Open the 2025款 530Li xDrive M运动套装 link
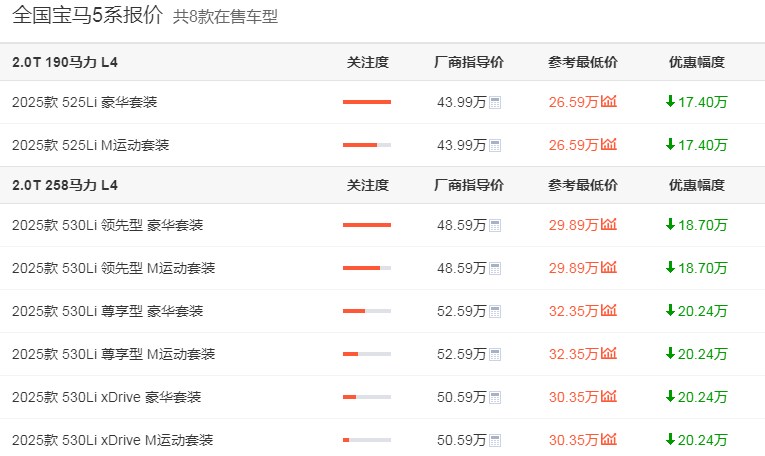Image resolution: width=765 pixels, height=456 pixels. [112, 440]
